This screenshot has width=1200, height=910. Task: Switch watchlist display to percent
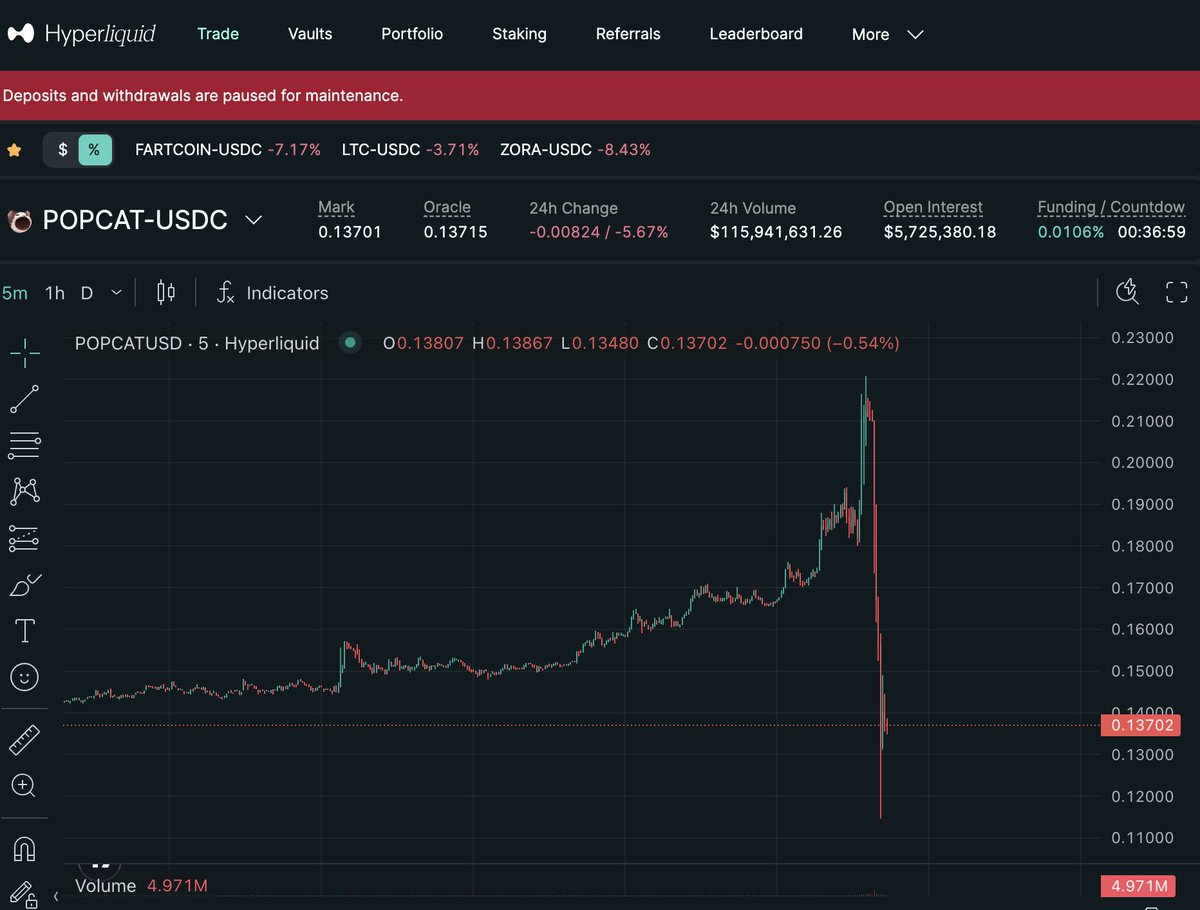[94, 150]
